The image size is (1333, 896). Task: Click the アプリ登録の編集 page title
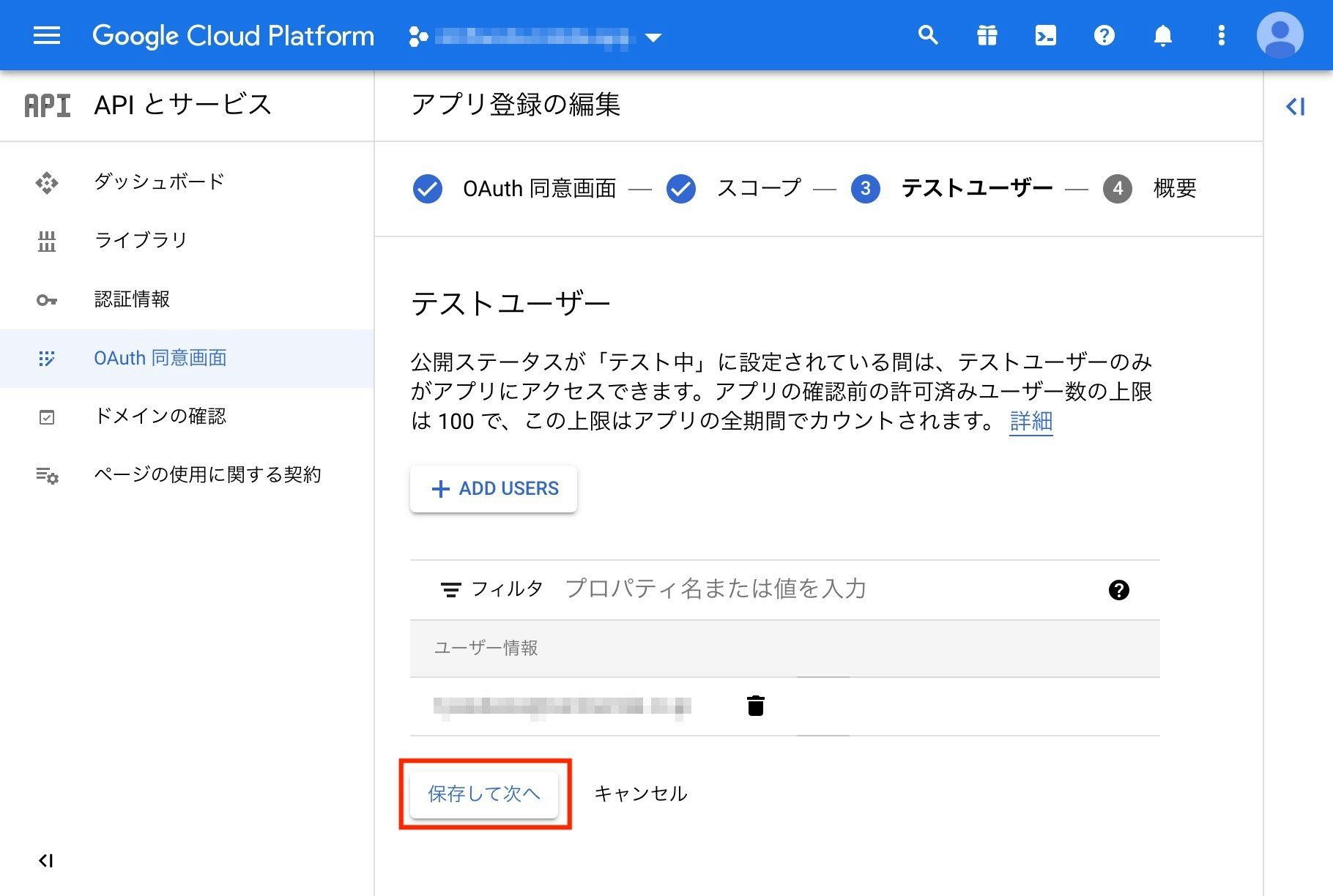tap(516, 105)
